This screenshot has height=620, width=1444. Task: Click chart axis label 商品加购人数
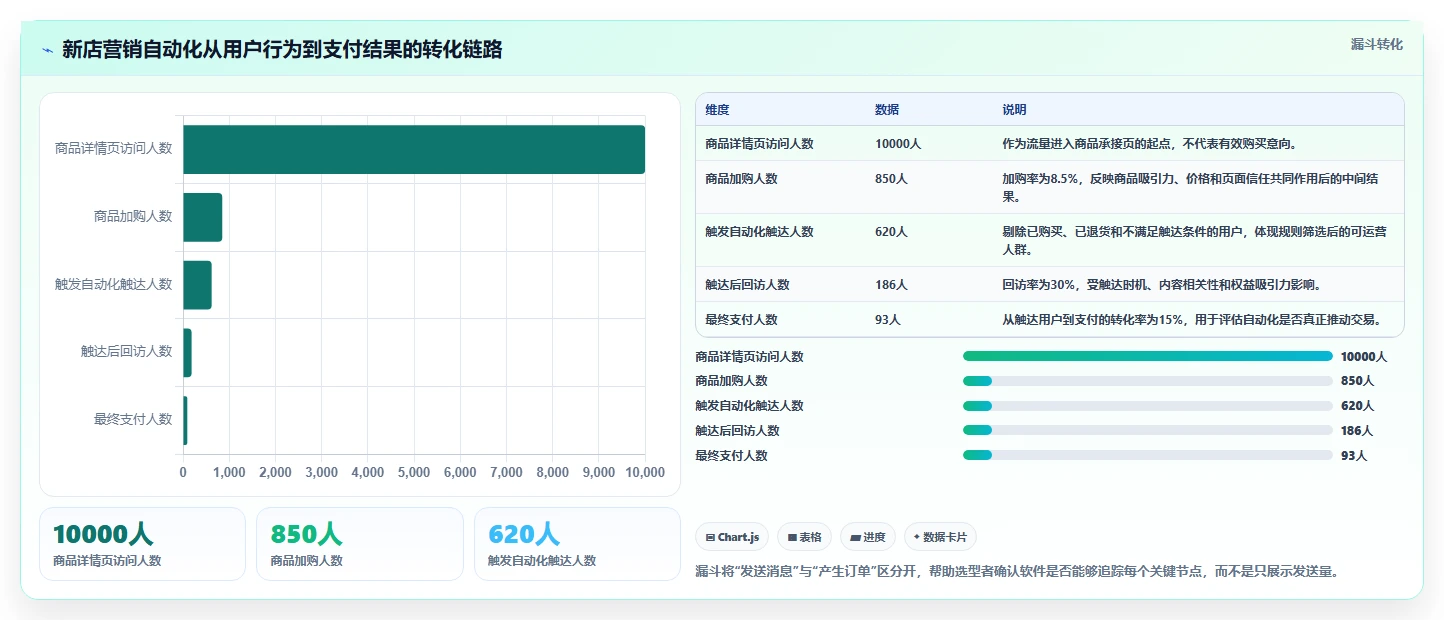[133, 216]
